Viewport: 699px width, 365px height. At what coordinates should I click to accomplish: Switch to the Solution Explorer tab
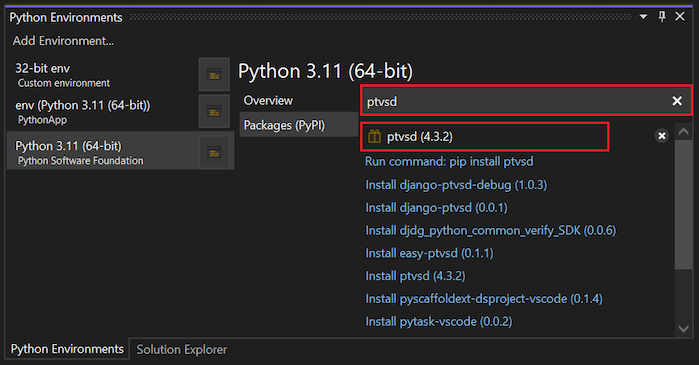click(x=181, y=349)
